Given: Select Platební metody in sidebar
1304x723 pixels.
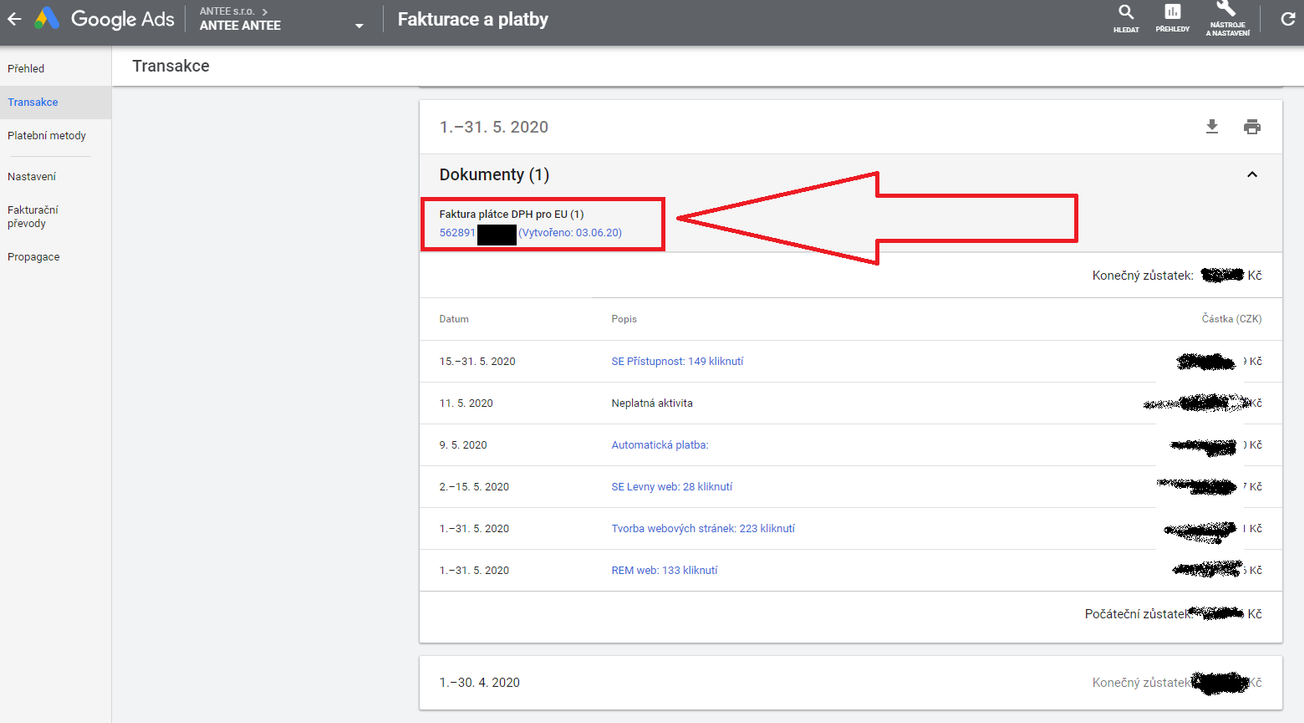Looking at the screenshot, I should pyautogui.click(x=46, y=136).
